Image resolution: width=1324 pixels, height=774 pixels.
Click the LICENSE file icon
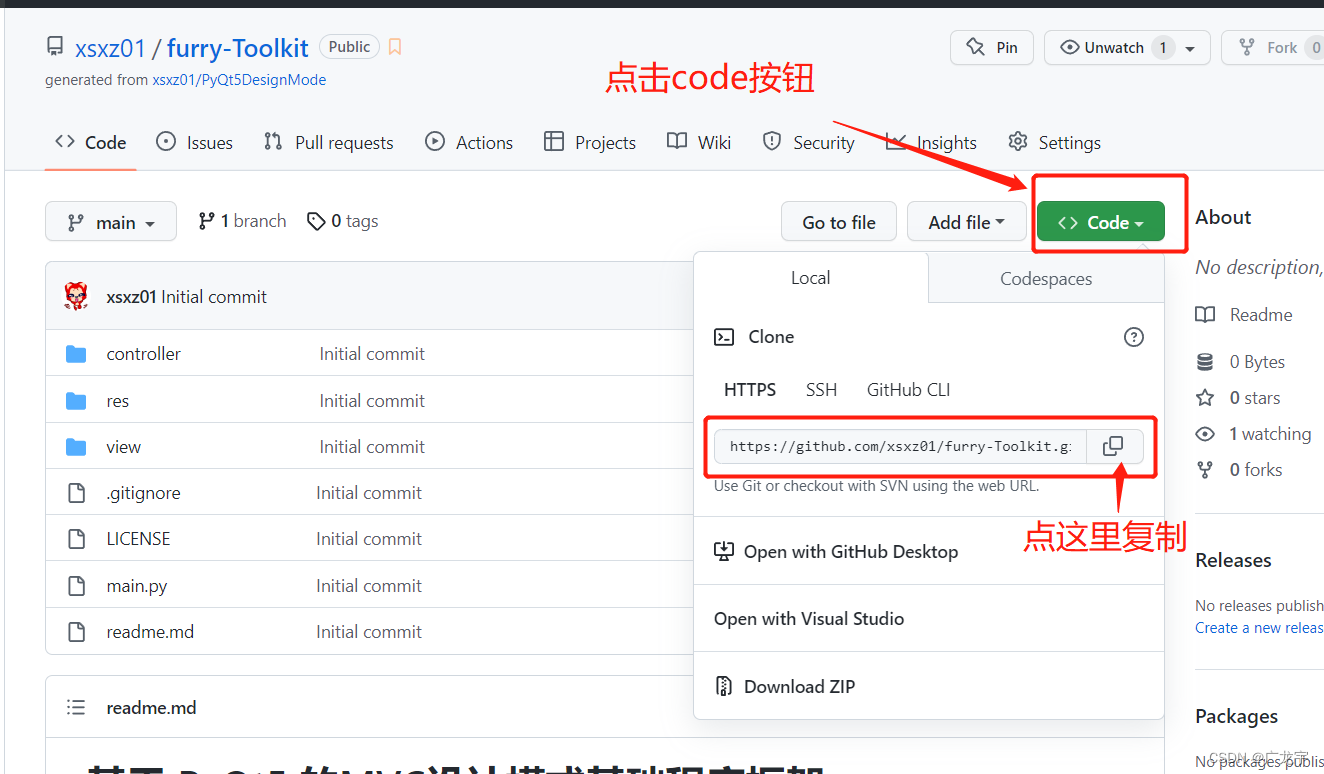coord(76,539)
